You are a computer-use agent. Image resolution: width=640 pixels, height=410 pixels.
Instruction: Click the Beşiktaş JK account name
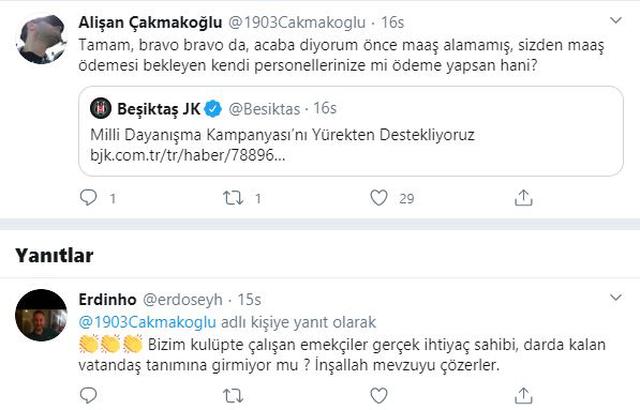pyautogui.click(x=156, y=106)
